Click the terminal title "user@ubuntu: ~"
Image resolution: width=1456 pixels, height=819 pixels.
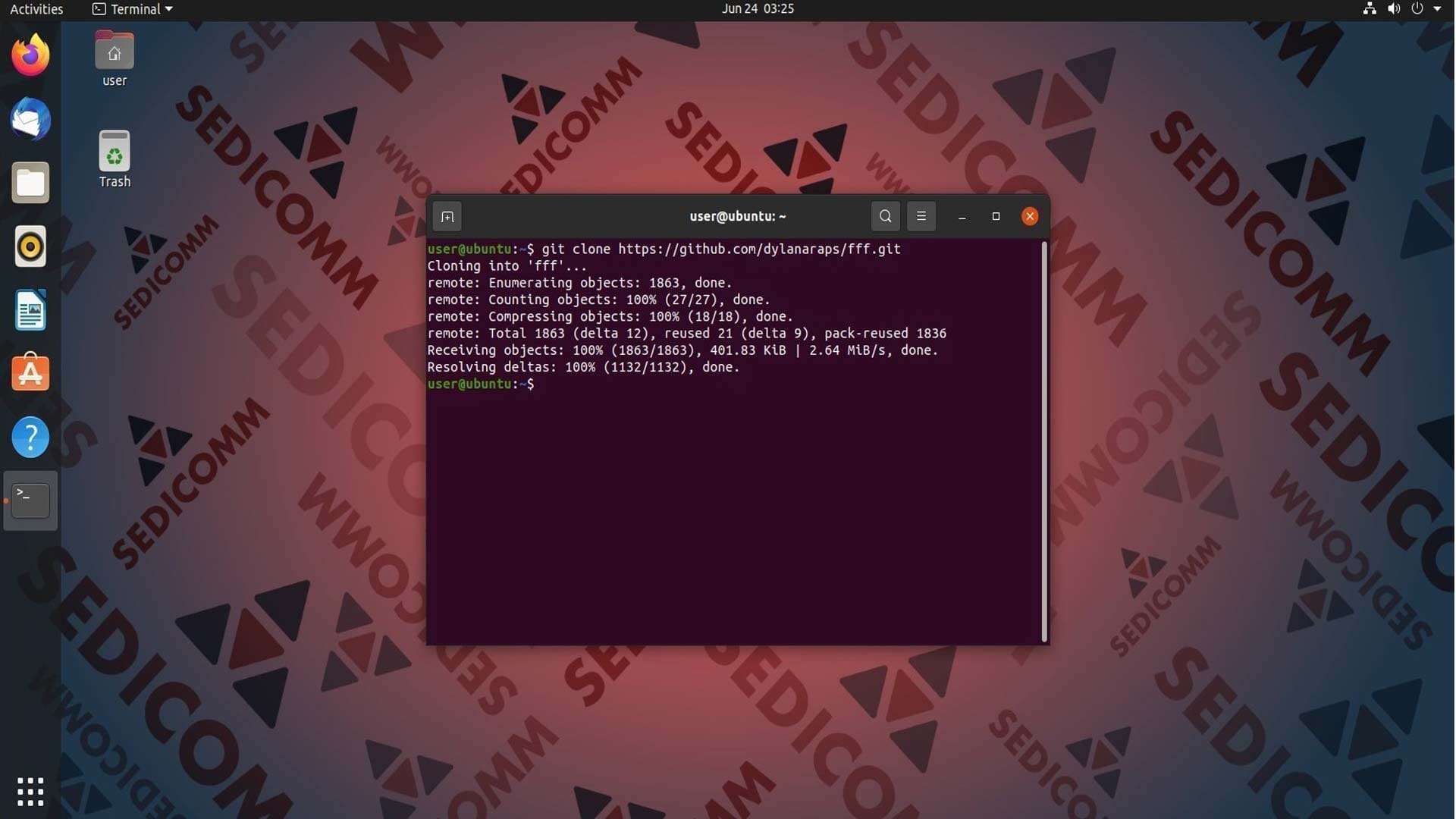(738, 217)
